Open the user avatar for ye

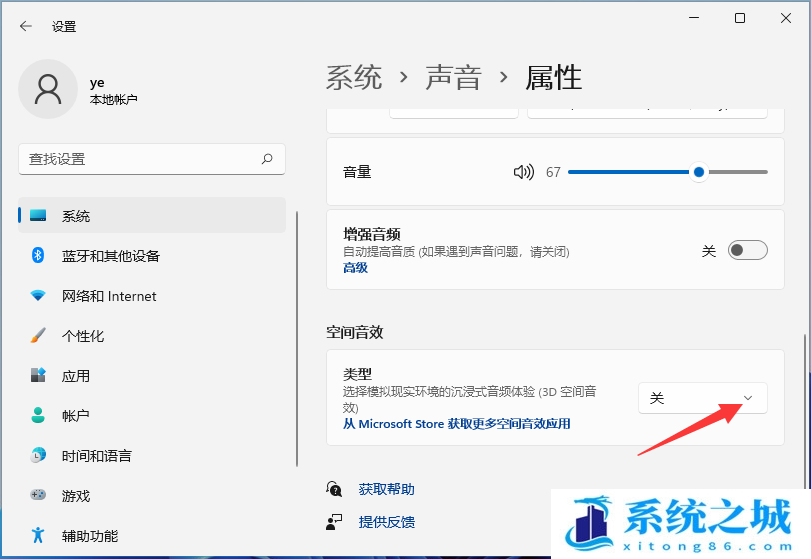pyautogui.click(x=48, y=89)
